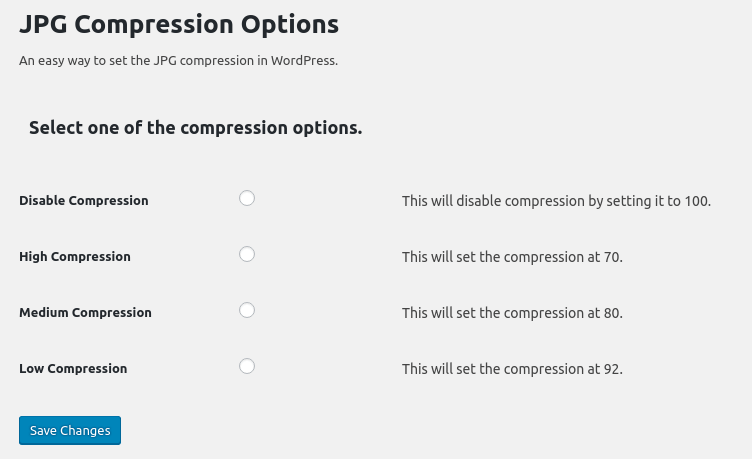Click the Save Changes button
The width and height of the screenshot is (752, 459).
70,430
